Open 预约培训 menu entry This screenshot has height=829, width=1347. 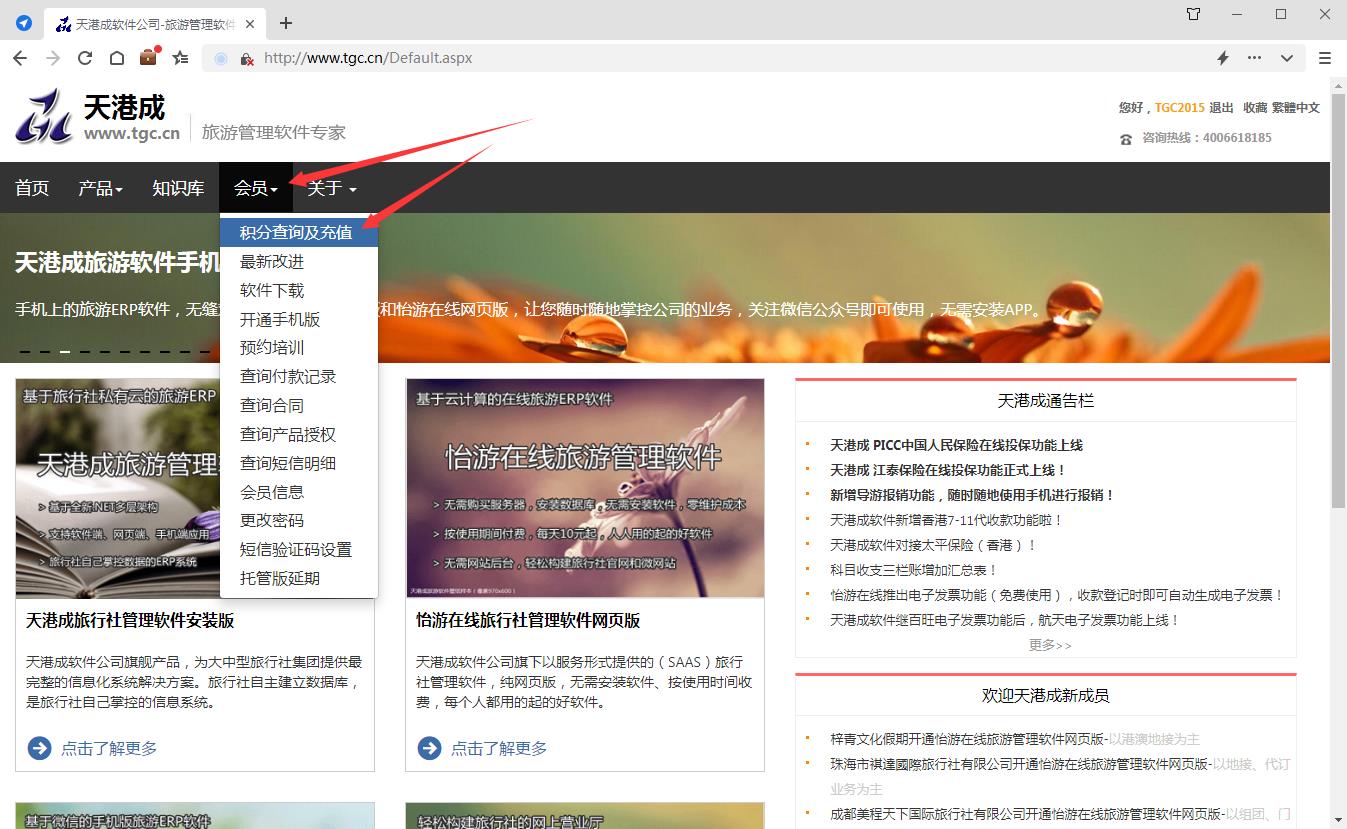(299, 348)
